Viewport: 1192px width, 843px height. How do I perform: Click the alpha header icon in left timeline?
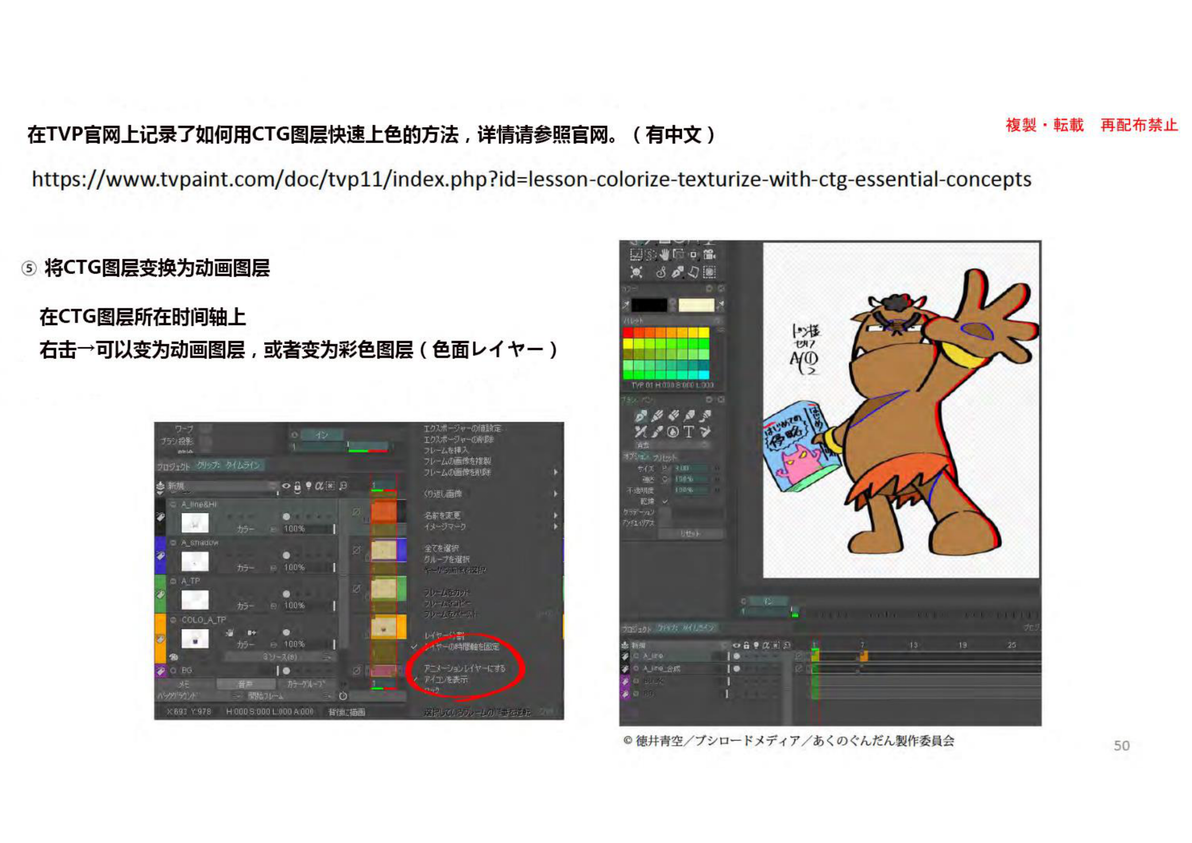click(x=319, y=486)
